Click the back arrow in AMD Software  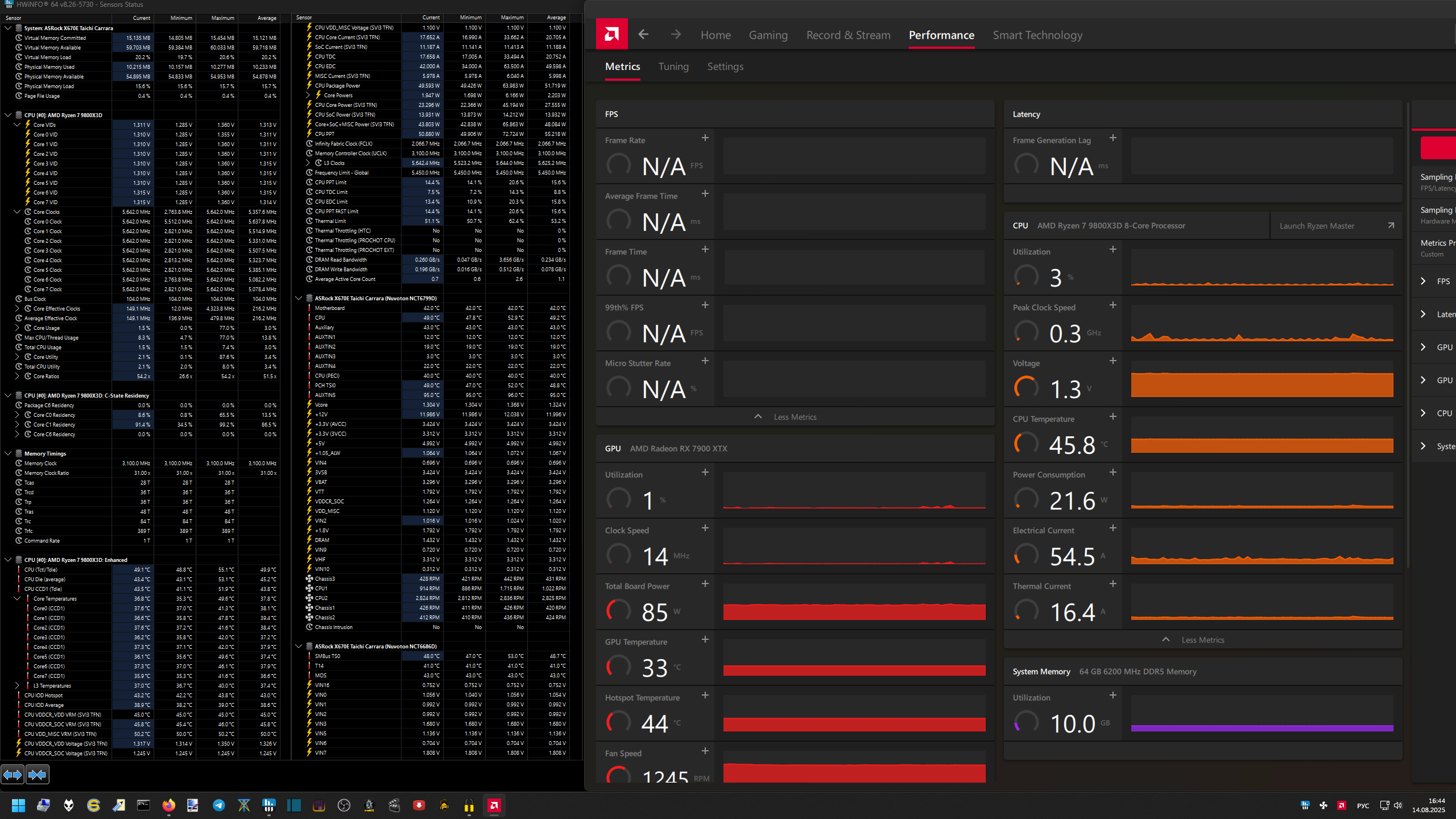[643, 35]
